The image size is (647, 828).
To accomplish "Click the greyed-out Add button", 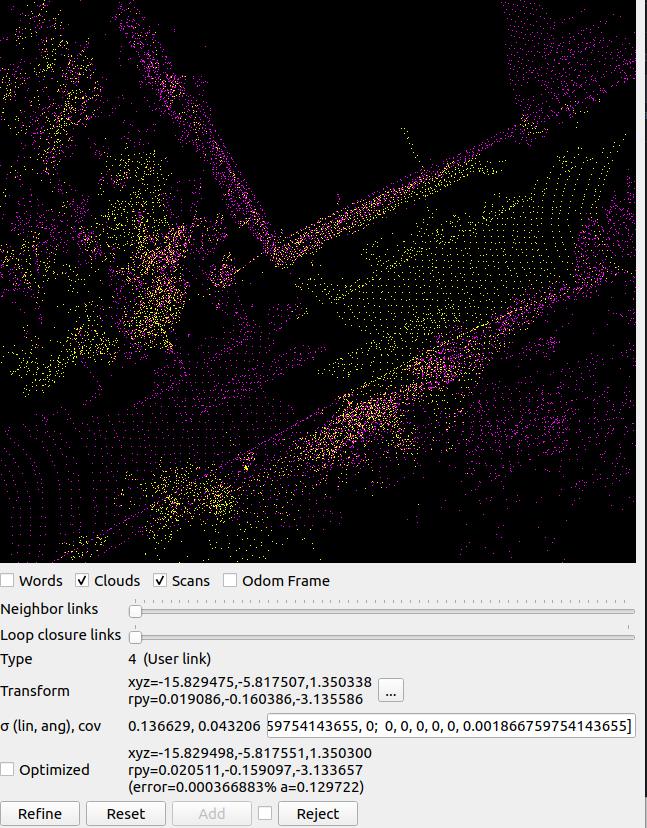I will 211,814.
